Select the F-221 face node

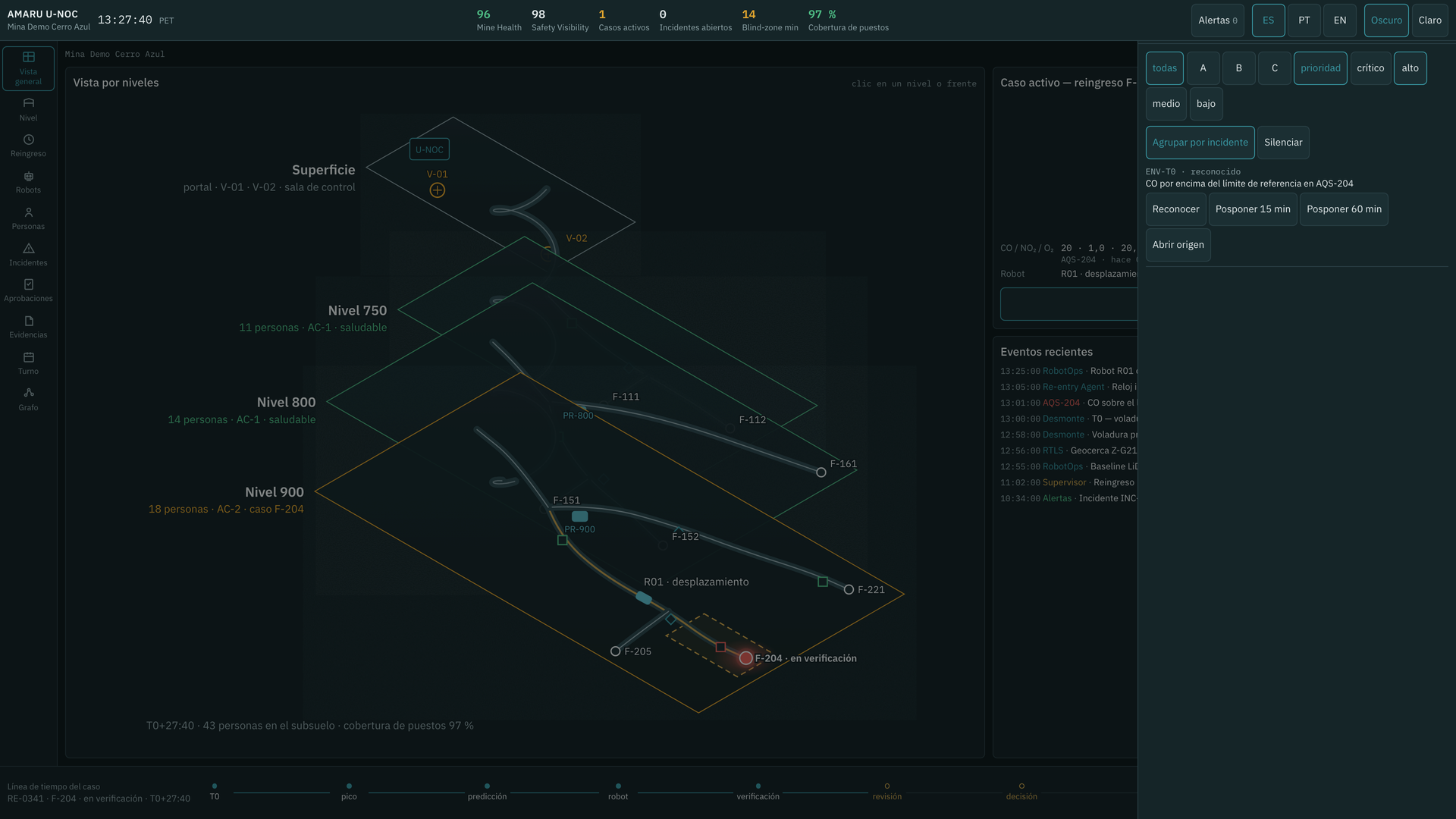[x=849, y=590]
